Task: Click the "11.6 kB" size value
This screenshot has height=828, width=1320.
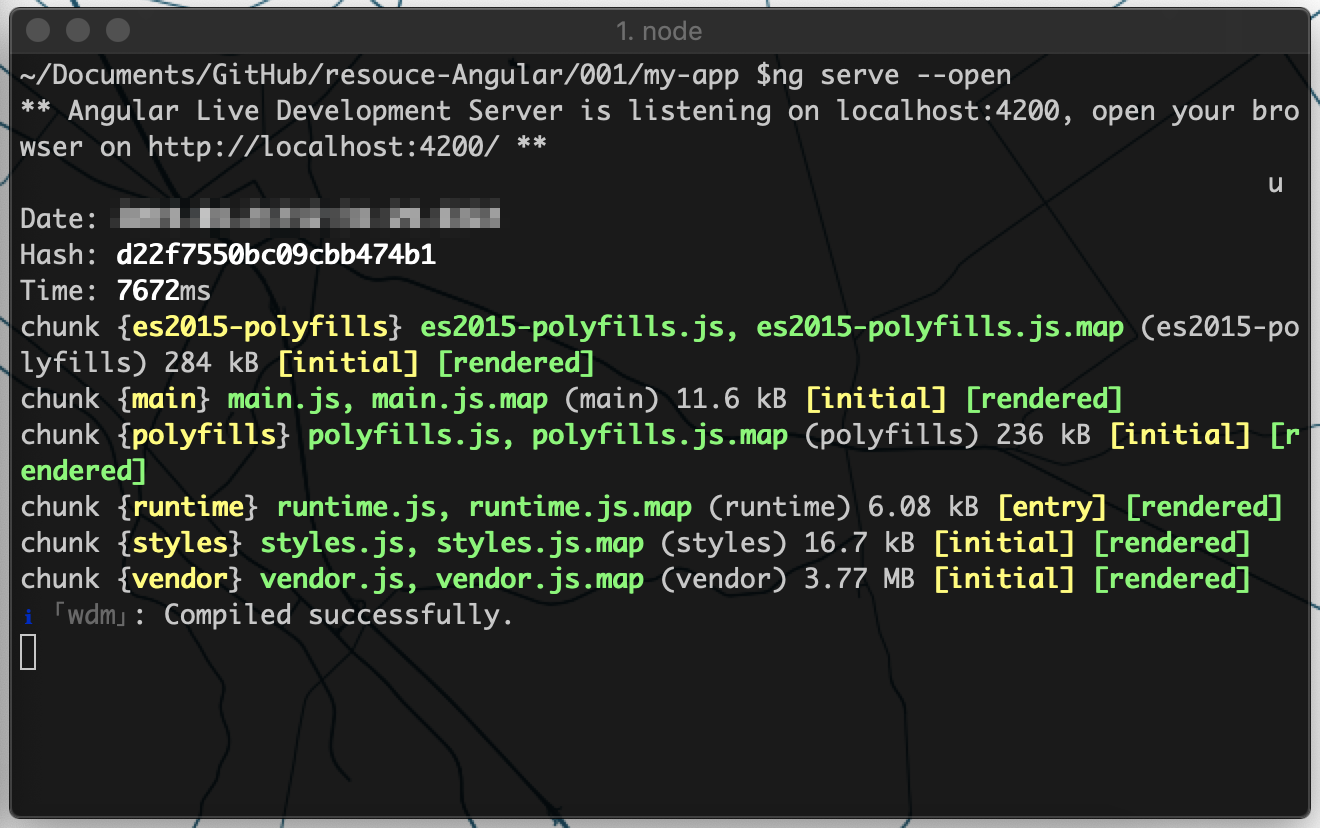Action: click(x=732, y=399)
